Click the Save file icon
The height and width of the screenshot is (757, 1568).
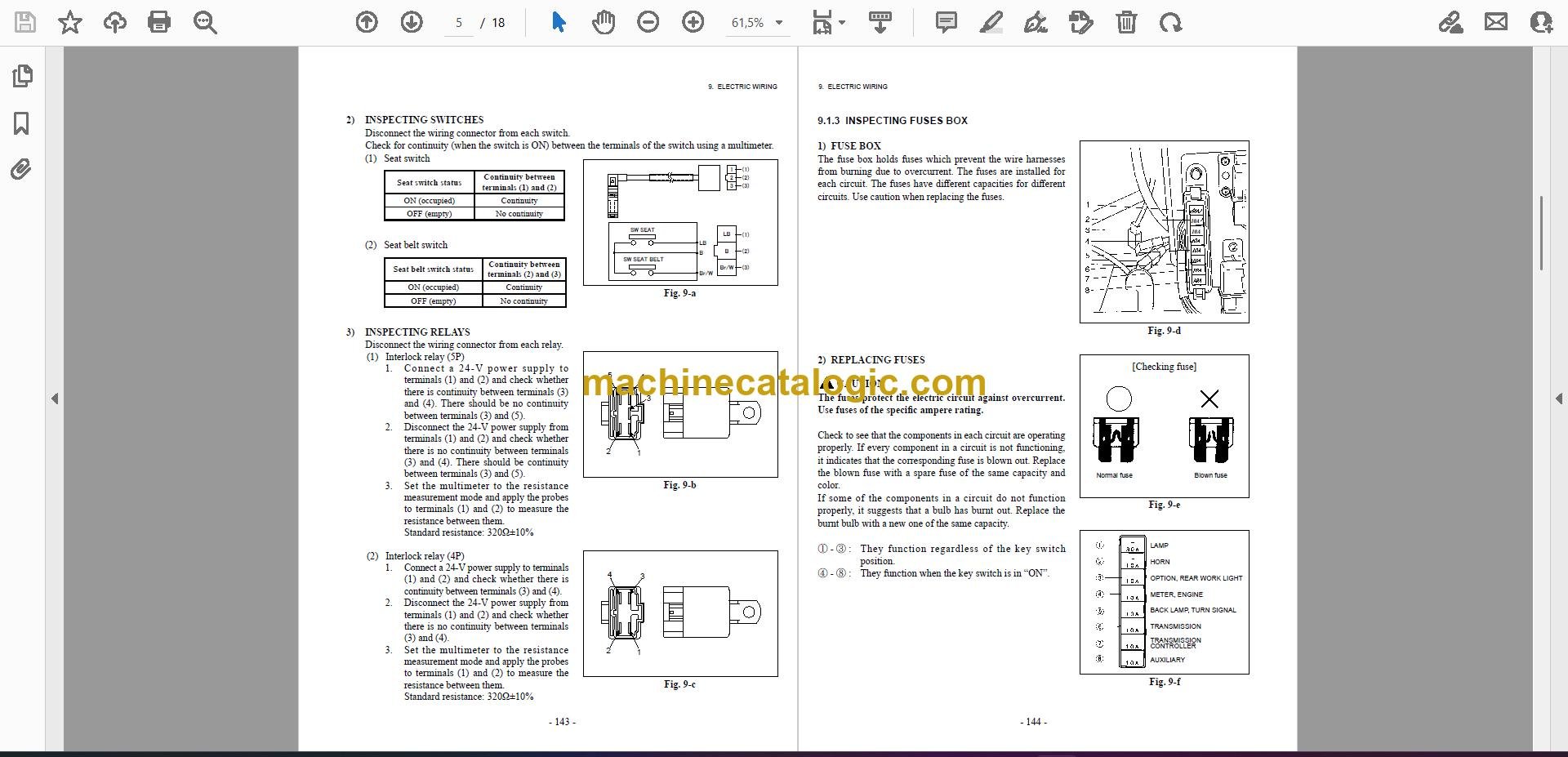pyautogui.click(x=25, y=22)
